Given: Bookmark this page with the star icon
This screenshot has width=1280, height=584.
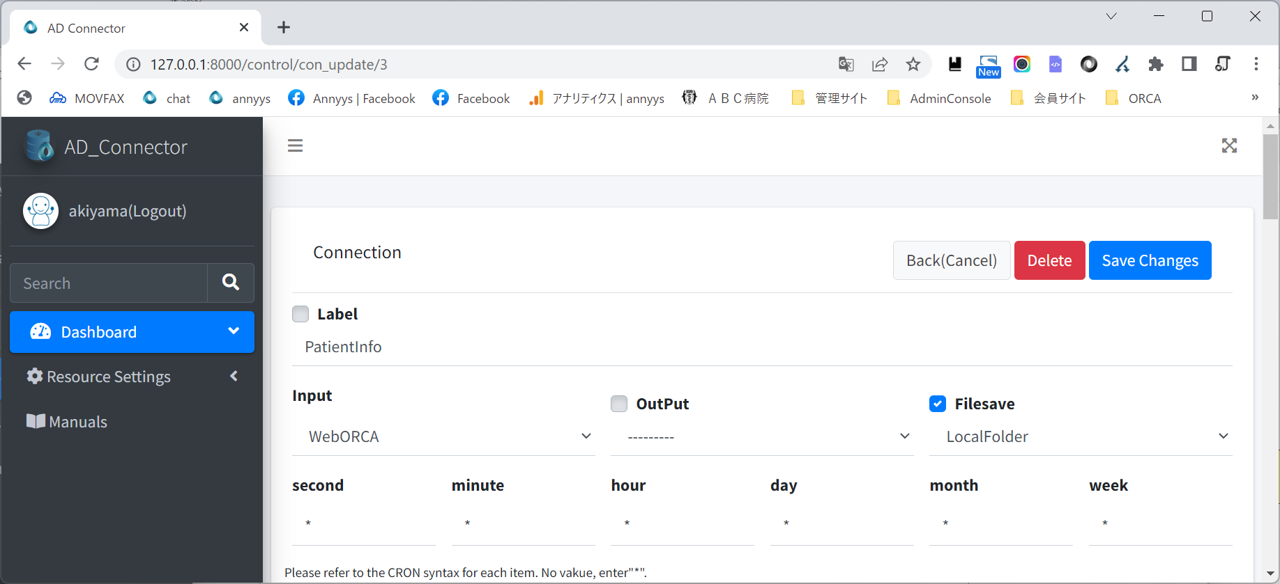Looking at the screenshot, I should [913, 64].
